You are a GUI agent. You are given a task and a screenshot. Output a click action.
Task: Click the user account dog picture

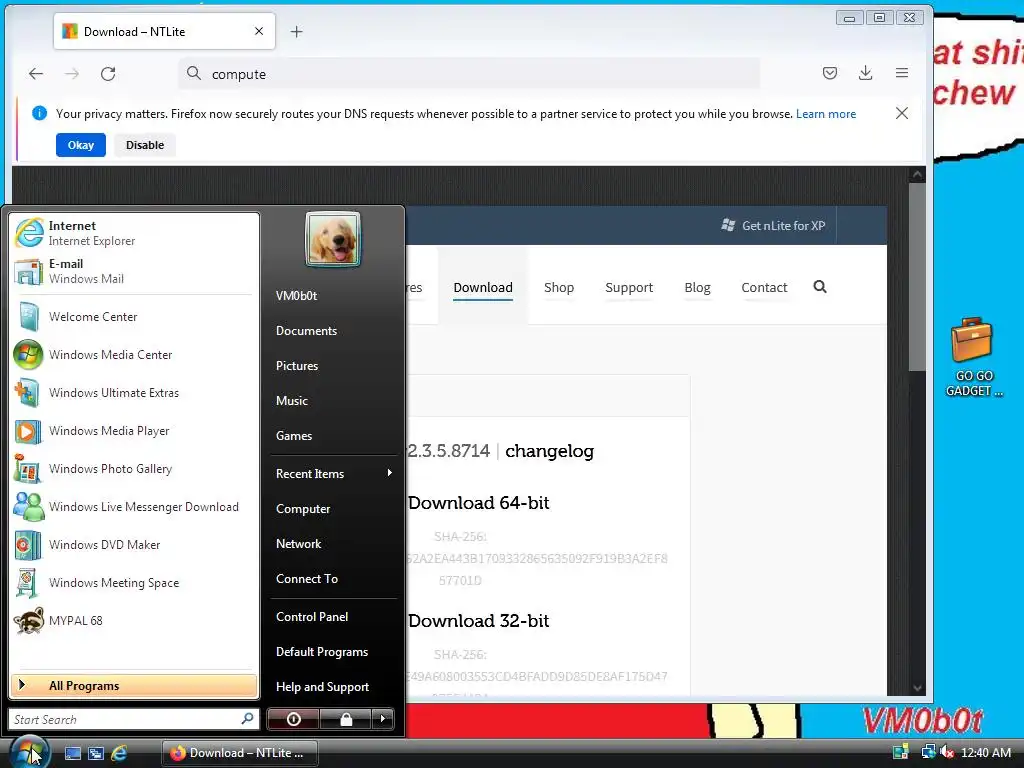click(x=333, y=239)
